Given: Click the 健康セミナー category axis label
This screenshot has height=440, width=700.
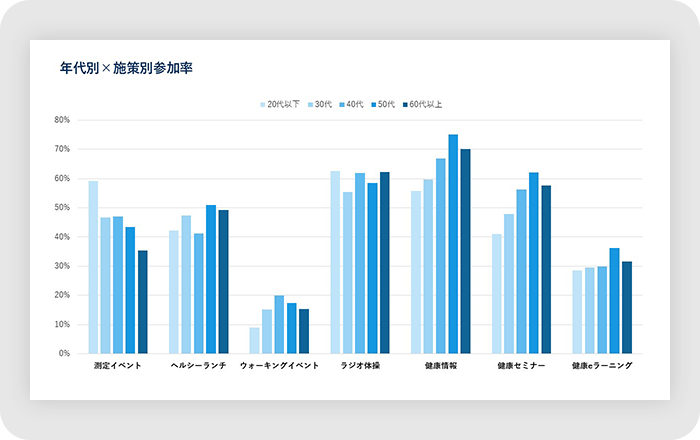Looking at the screenshot, I should (x=521, y=366).
